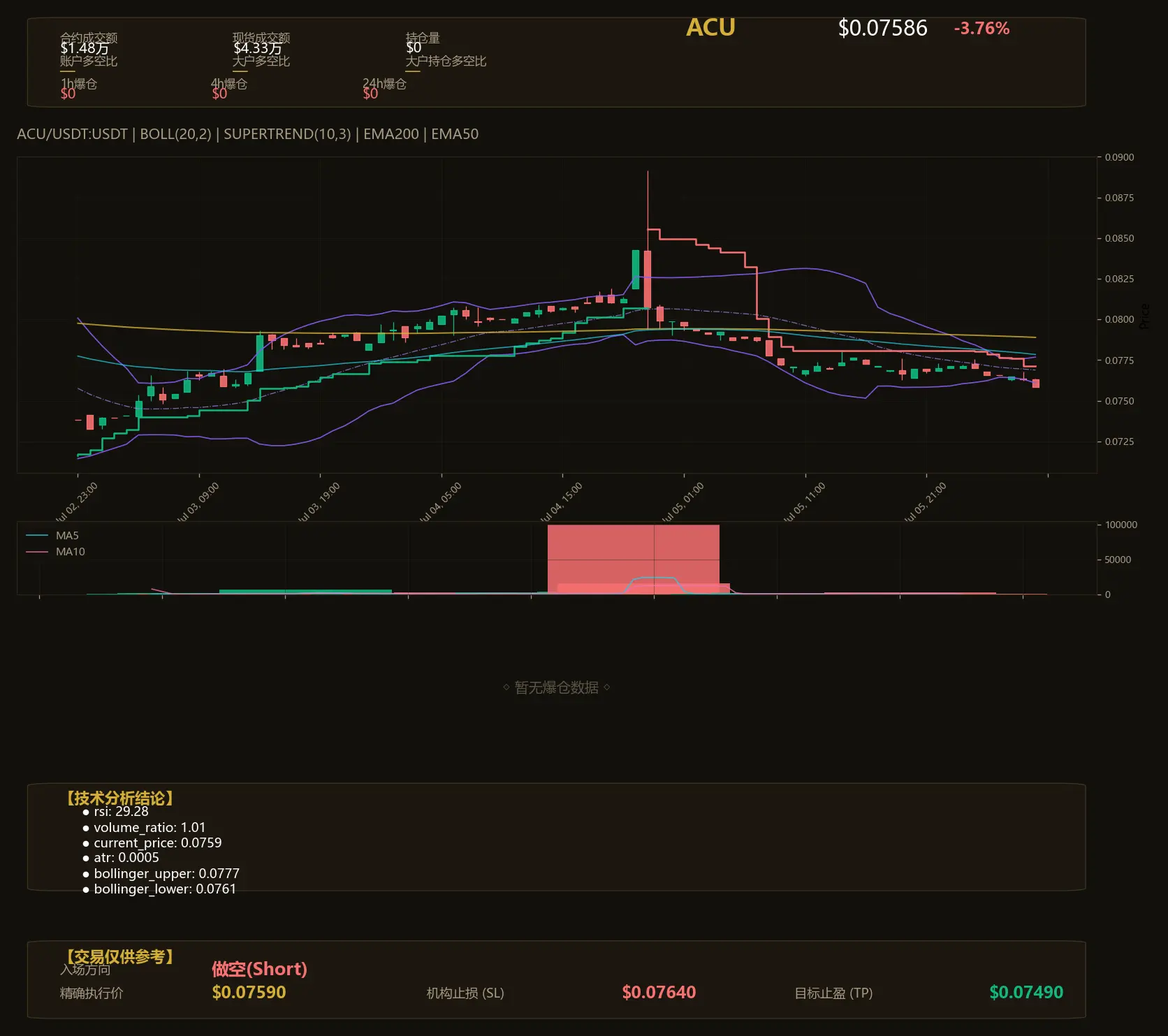The width and height of the screenshot is (1168, 1036).
Task: Click the 4h爆仓 label
Action: [x=229, y=84]
